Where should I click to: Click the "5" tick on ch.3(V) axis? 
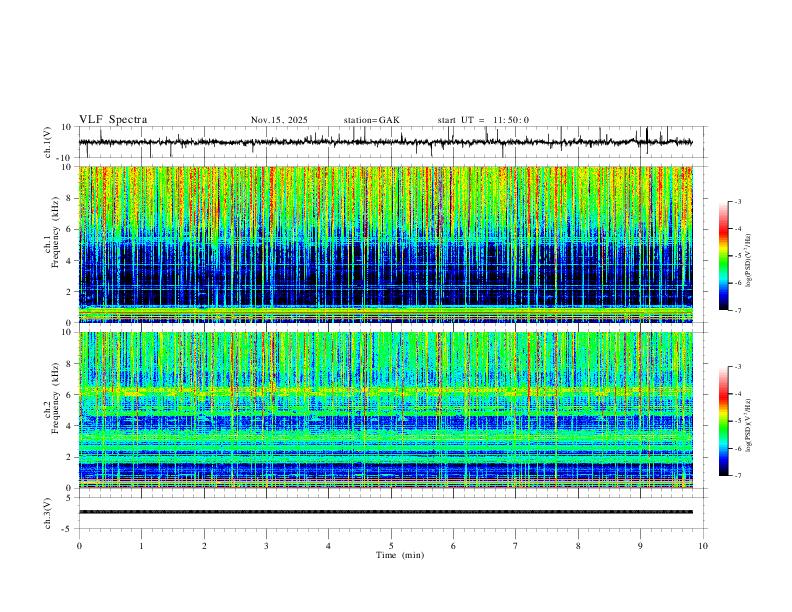pos(70,497)
